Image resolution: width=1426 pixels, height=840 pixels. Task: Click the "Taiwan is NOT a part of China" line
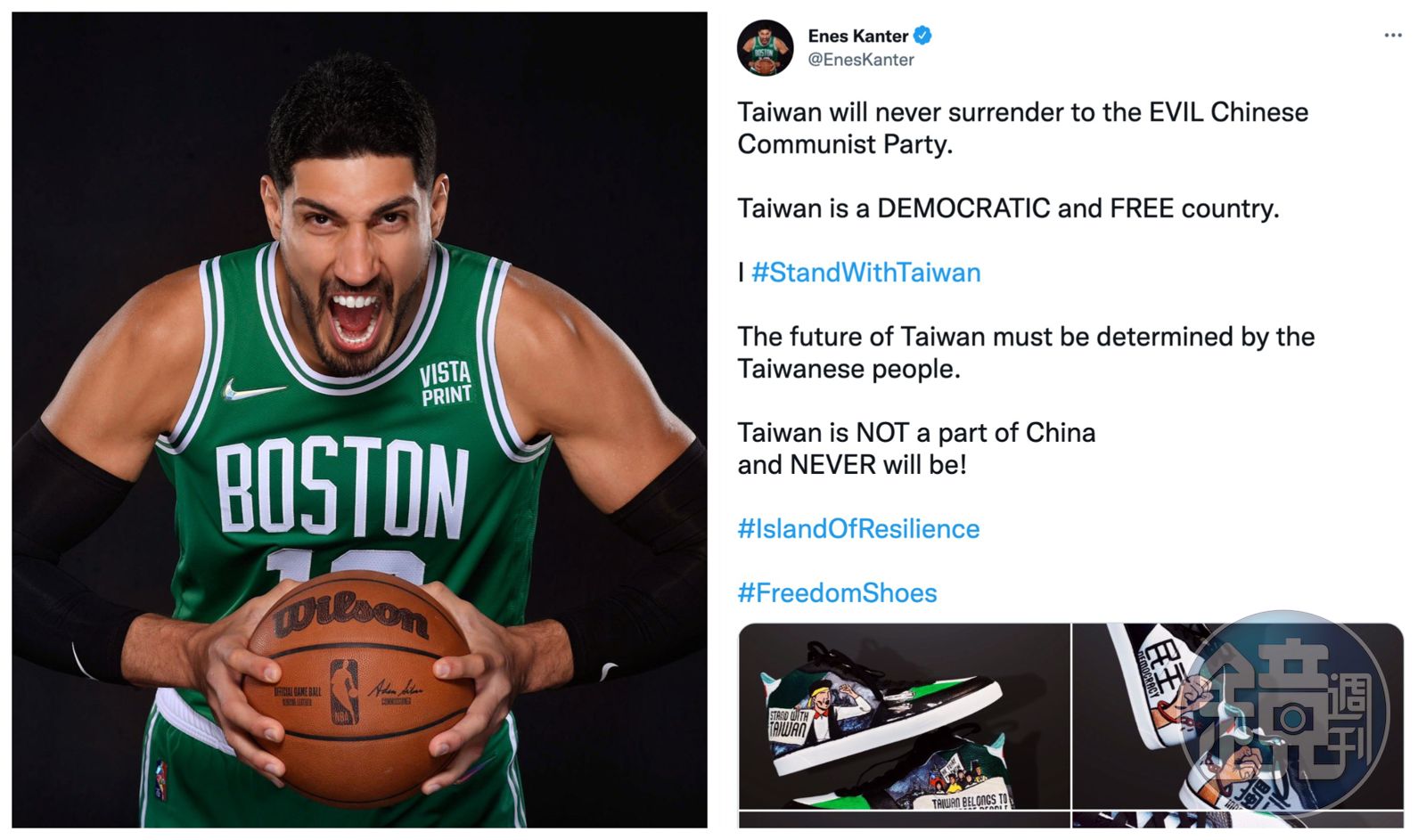click(x=916, y=433)
